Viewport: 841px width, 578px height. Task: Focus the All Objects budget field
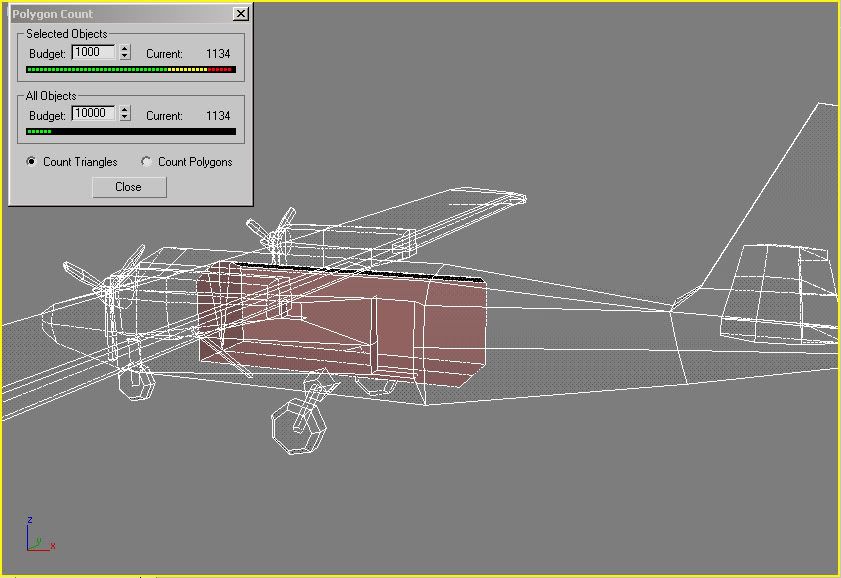pos(93,114)
